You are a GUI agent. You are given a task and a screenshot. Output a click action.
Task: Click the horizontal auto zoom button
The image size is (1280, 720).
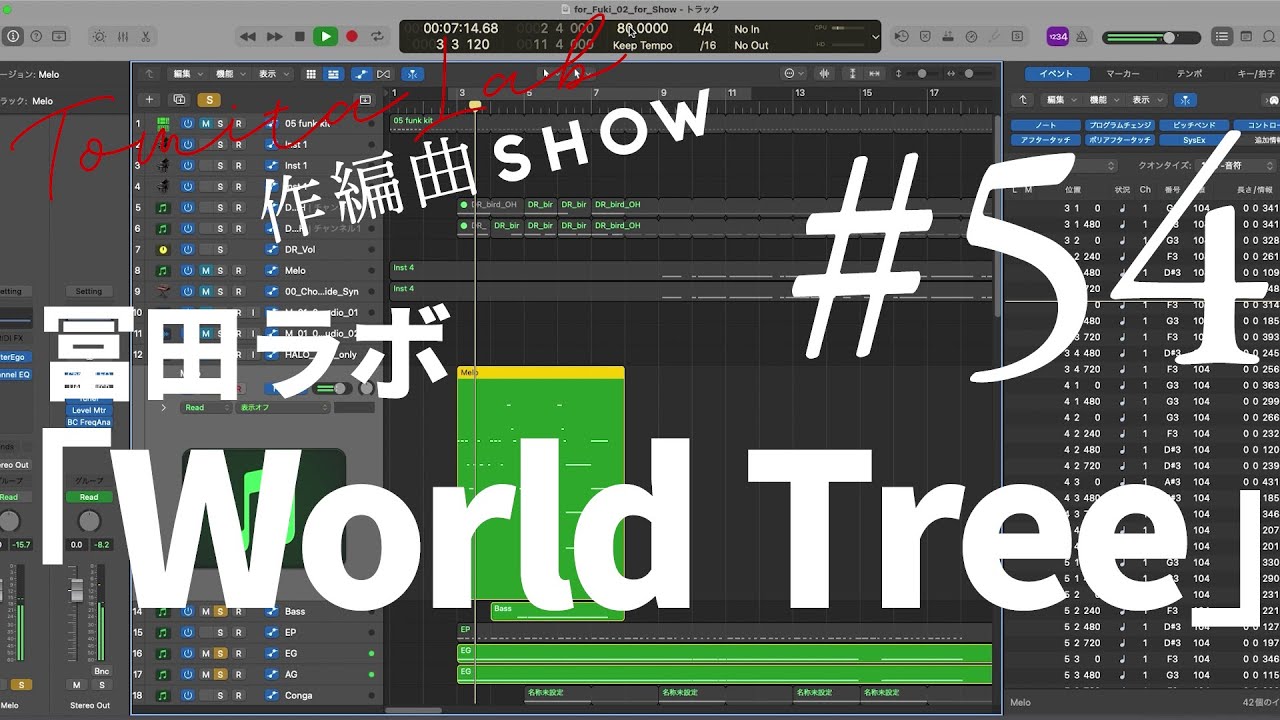pos(875,73)
